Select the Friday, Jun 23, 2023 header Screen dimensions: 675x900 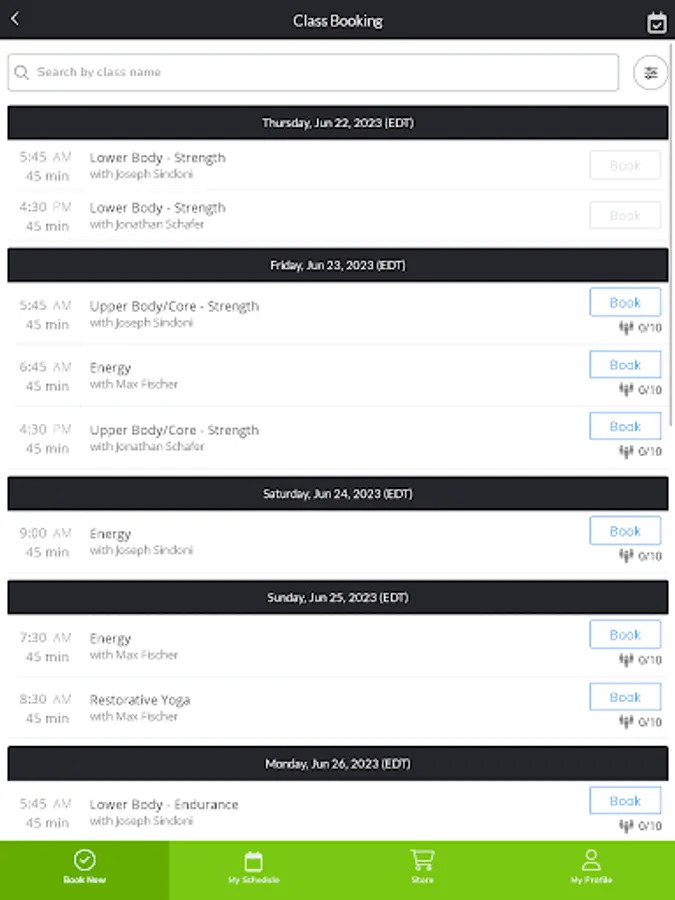coord(338,265)
